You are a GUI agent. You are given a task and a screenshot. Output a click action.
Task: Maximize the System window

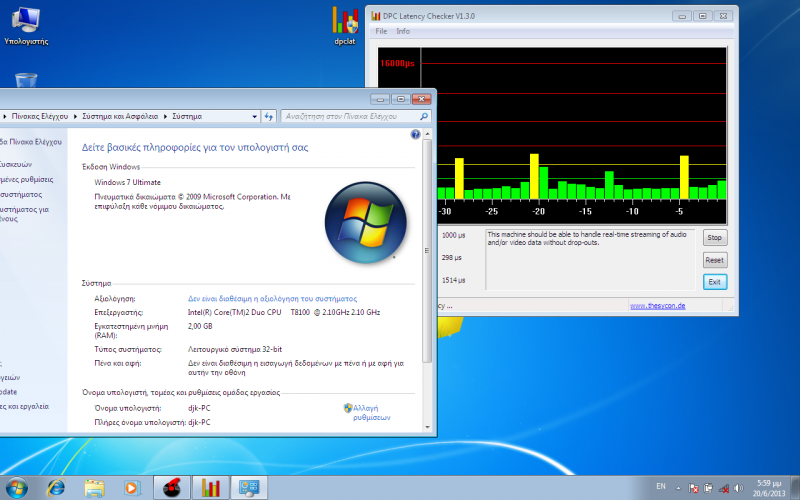click(401, 99)
